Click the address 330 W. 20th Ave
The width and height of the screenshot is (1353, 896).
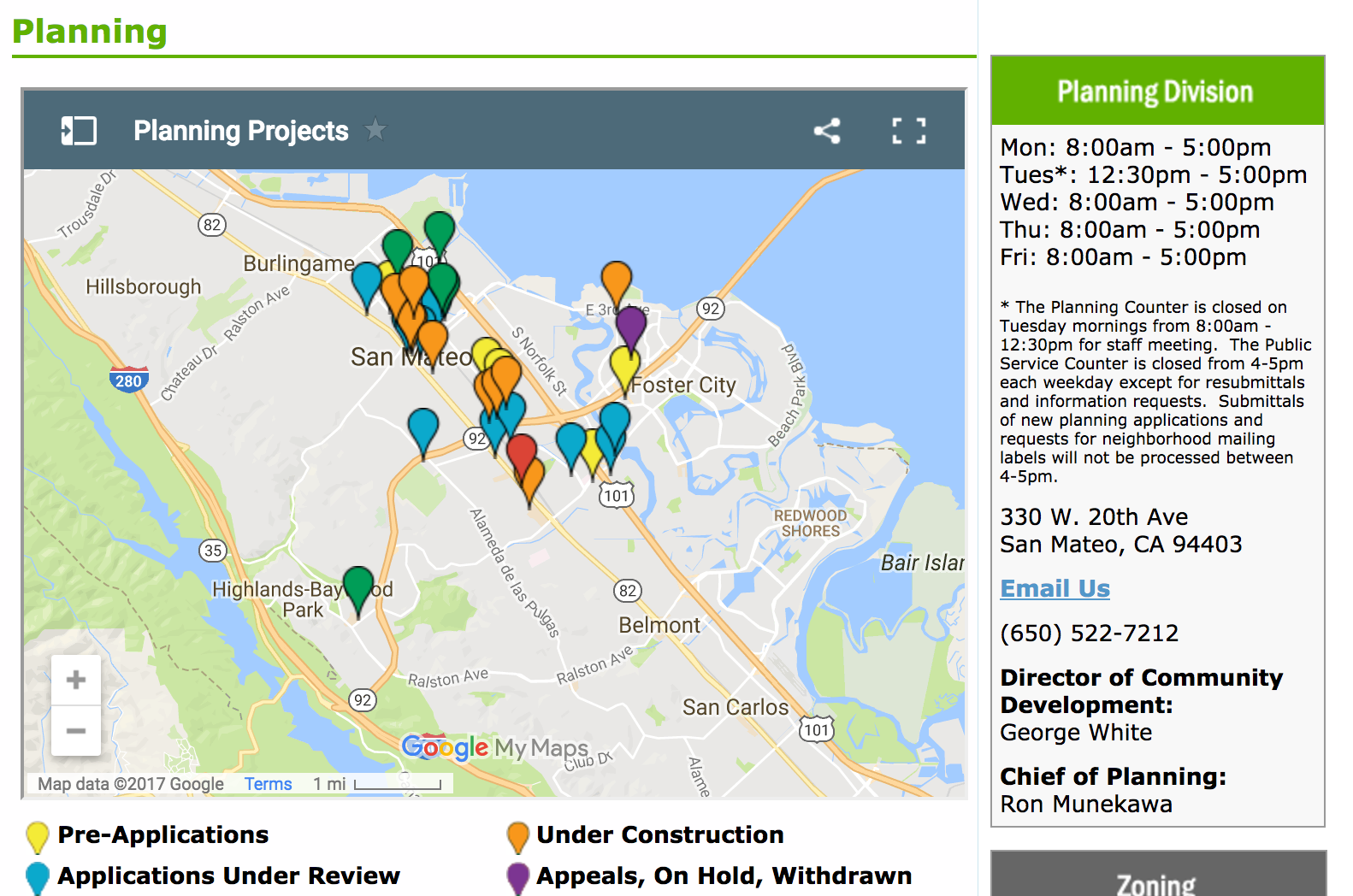point(1094,516)
